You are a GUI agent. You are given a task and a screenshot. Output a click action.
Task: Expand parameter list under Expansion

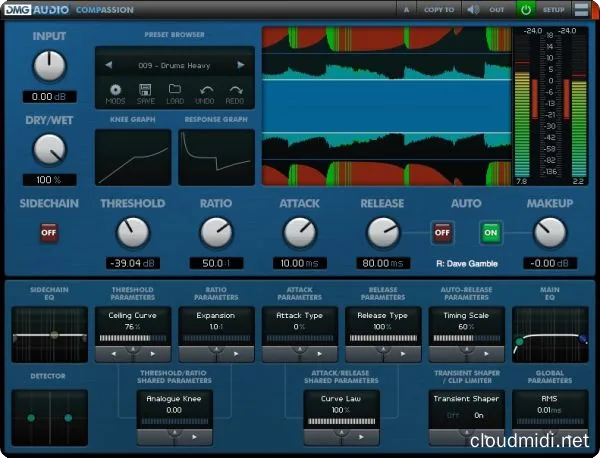coord(216,350)
